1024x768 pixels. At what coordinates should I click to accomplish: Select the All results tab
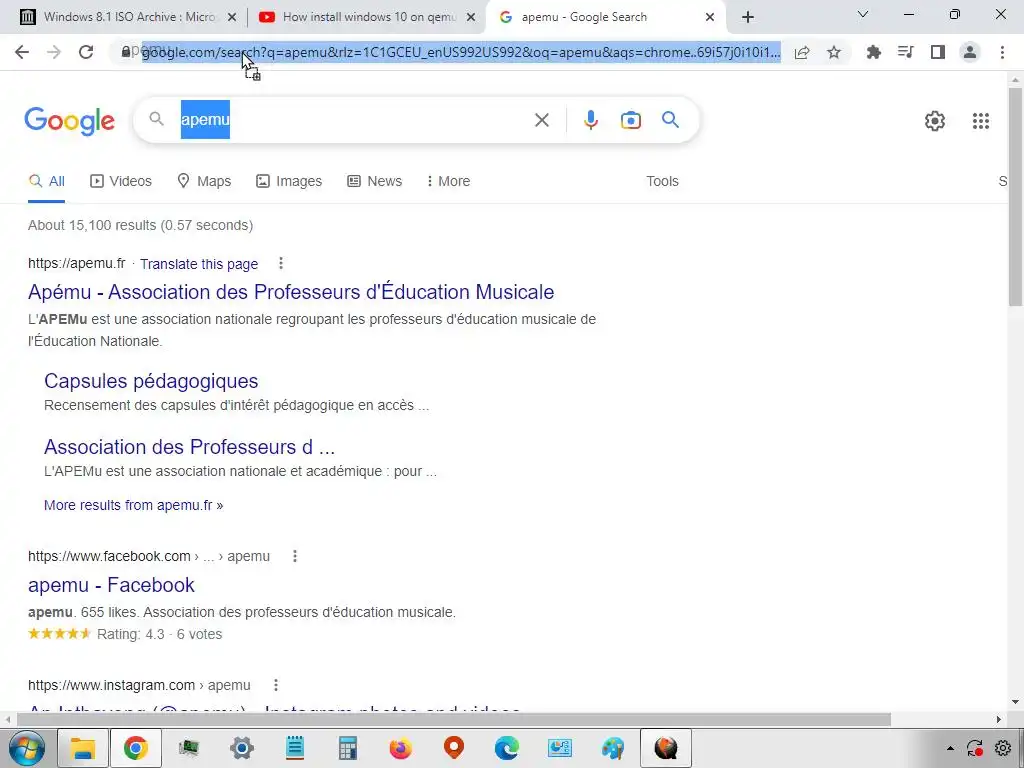click(x=46, y=181)
